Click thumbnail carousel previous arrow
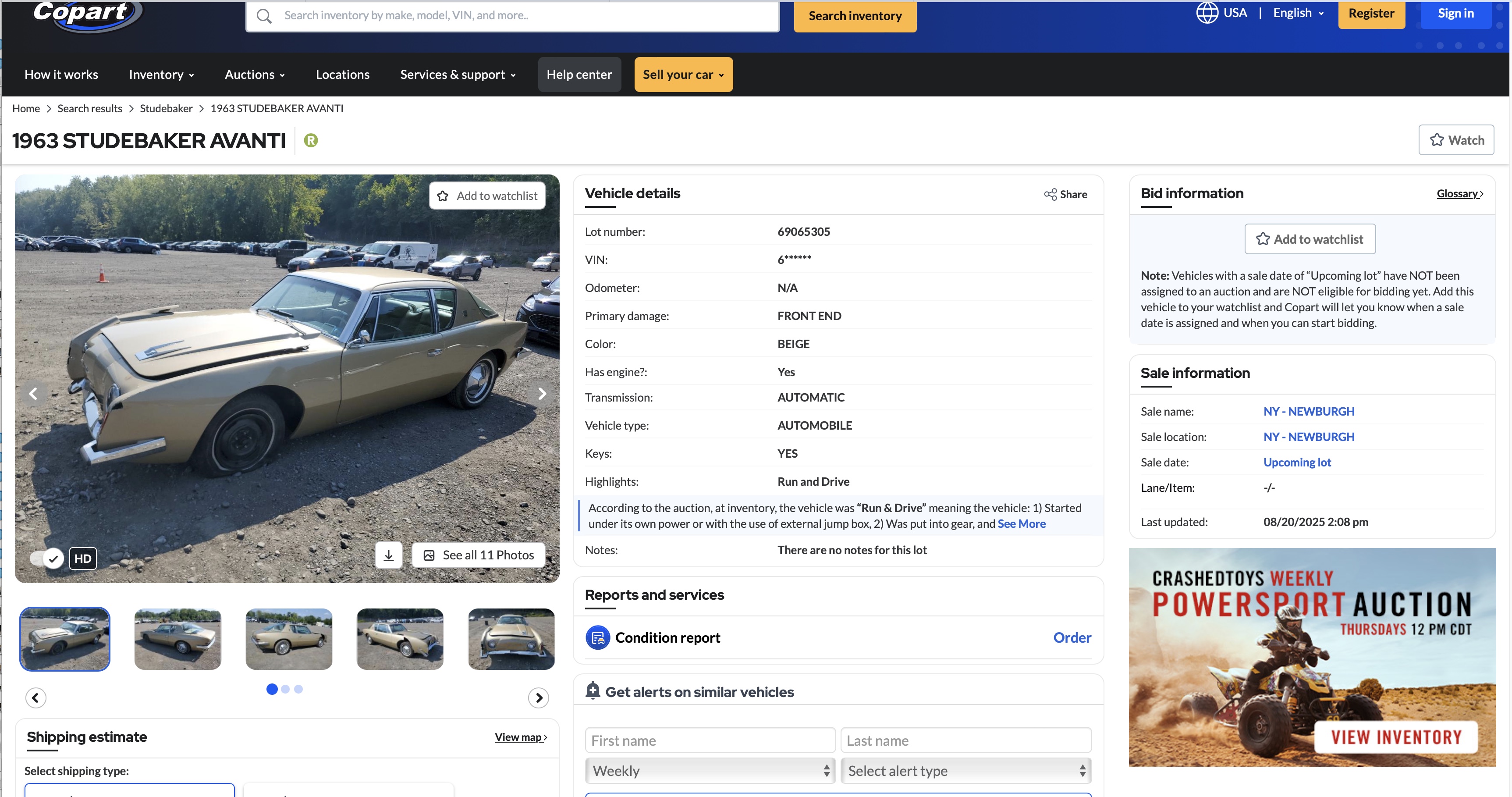 tap(36, 698)
